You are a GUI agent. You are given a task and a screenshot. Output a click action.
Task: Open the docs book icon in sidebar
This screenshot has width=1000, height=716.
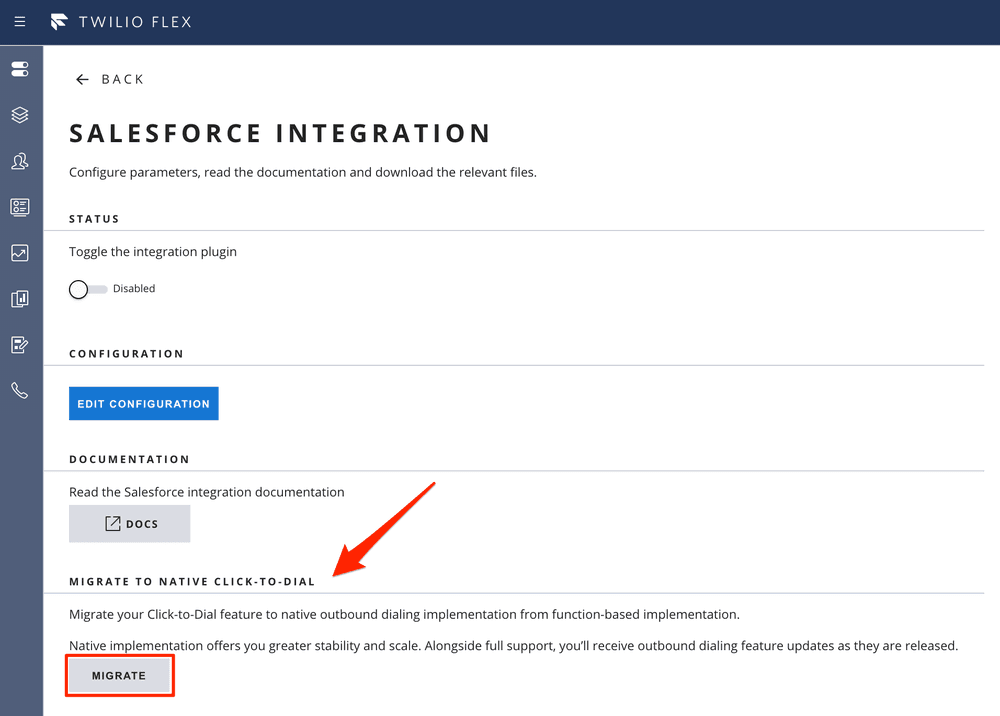(20, 298)
